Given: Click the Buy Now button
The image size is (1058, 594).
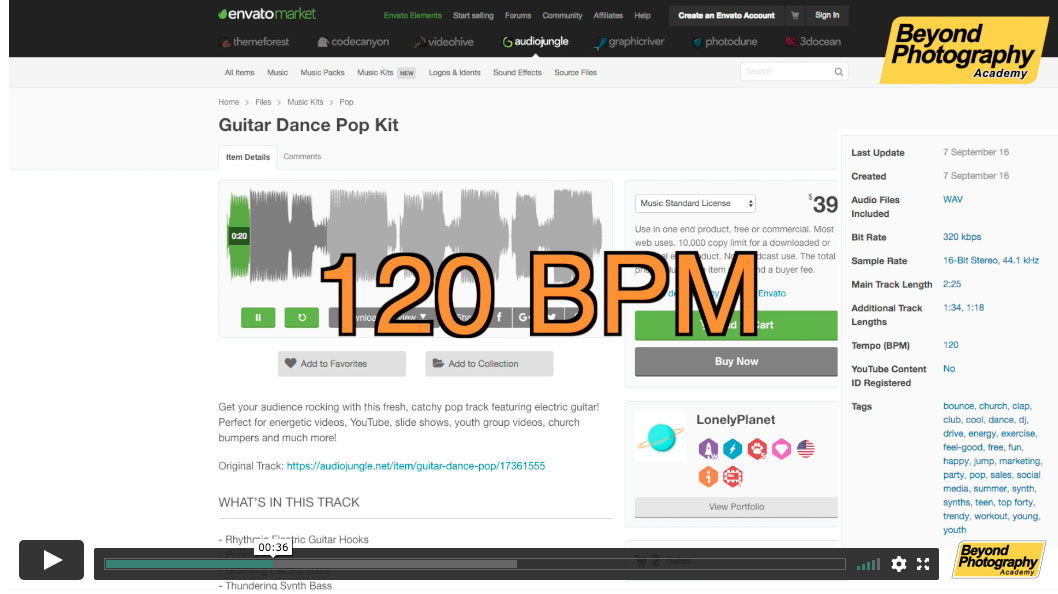Looking at the screenshot, I should (736, 361).
